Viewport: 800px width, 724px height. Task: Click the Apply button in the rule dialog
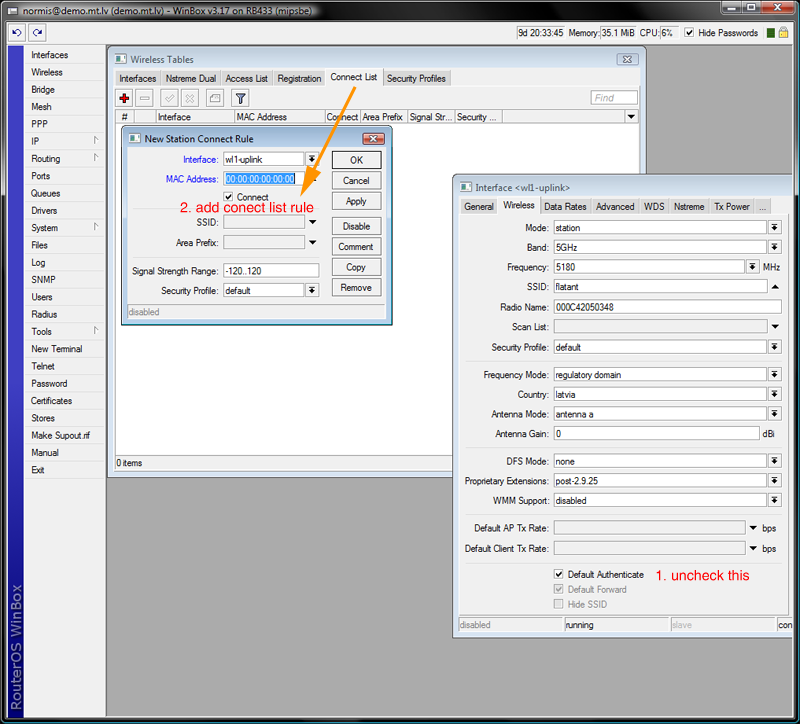(356, 201)
